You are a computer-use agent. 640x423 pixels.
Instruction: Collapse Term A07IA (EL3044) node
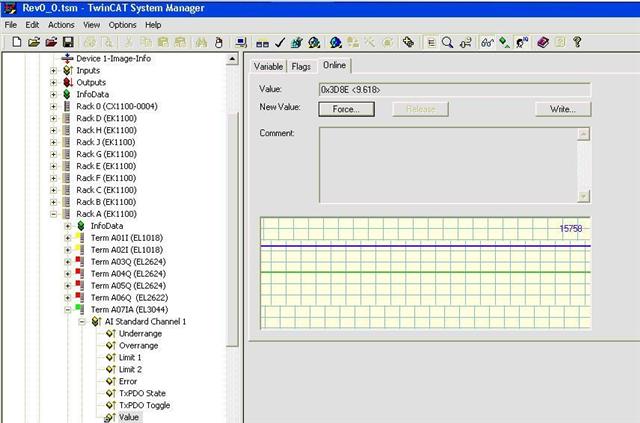pyautogui.click(x=68, y=310)
